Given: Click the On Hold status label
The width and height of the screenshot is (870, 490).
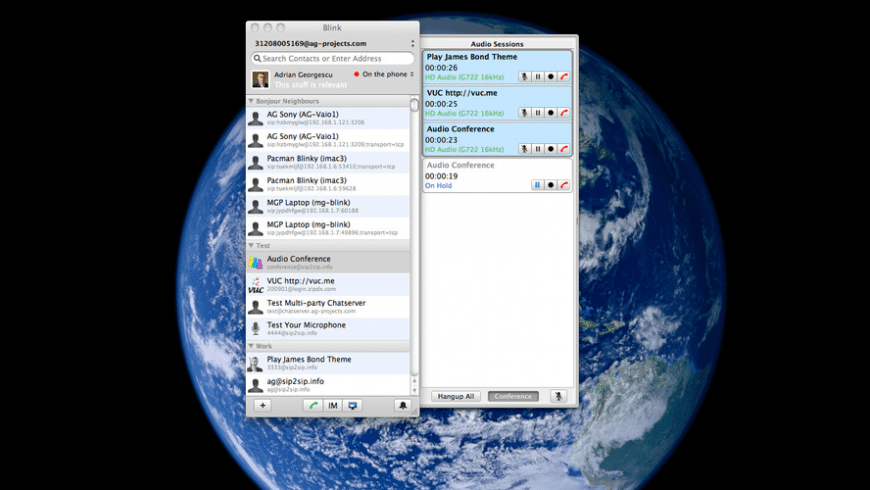Looking at the screenshot, I should 438,185.
